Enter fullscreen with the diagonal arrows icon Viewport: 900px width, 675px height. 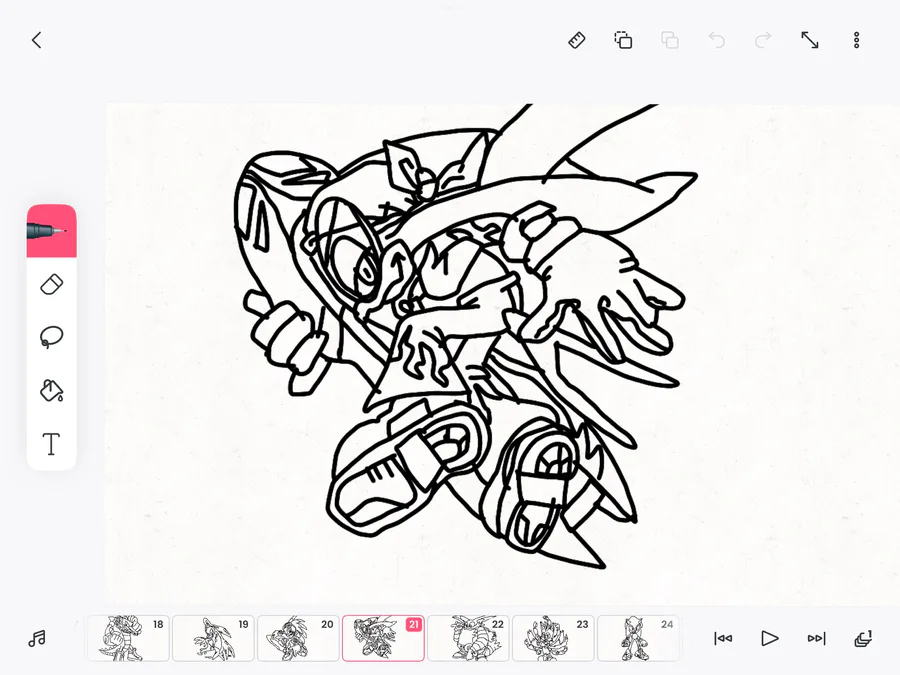[810, 40]
